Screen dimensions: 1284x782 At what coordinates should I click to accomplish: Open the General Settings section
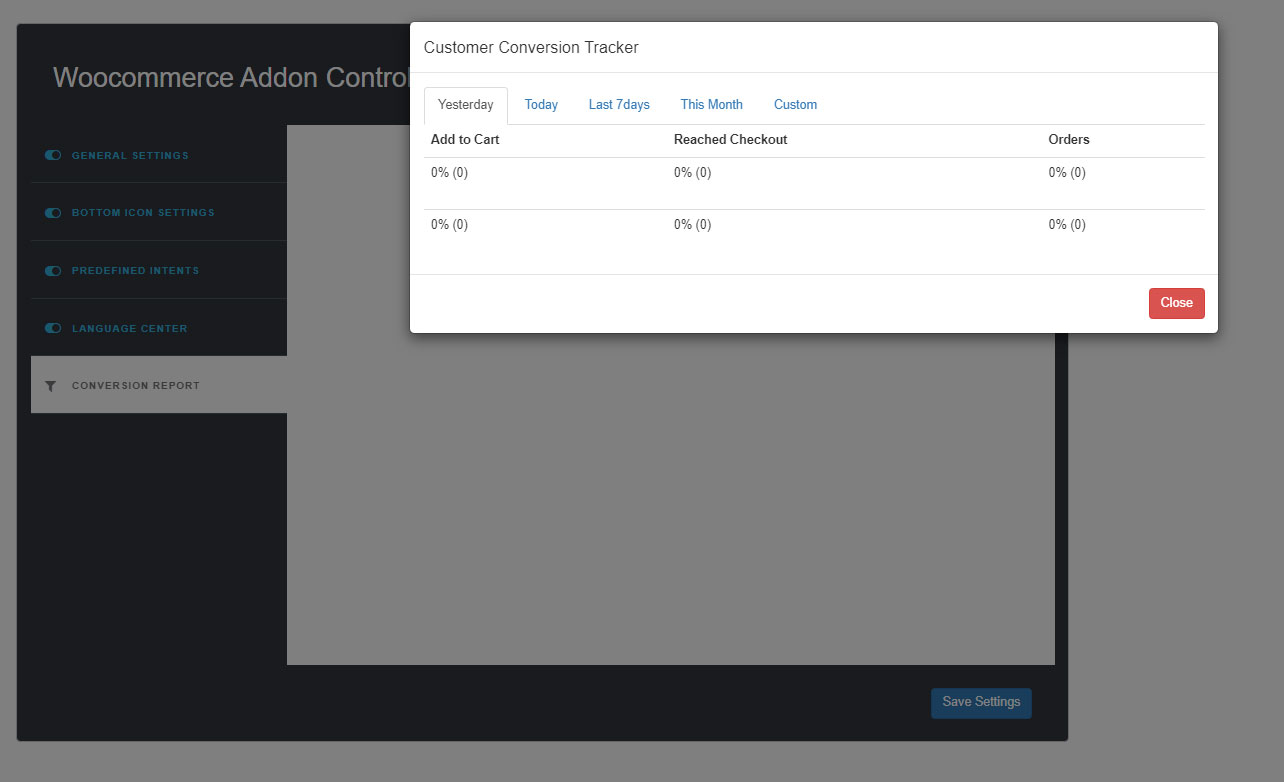coord(159,155)
